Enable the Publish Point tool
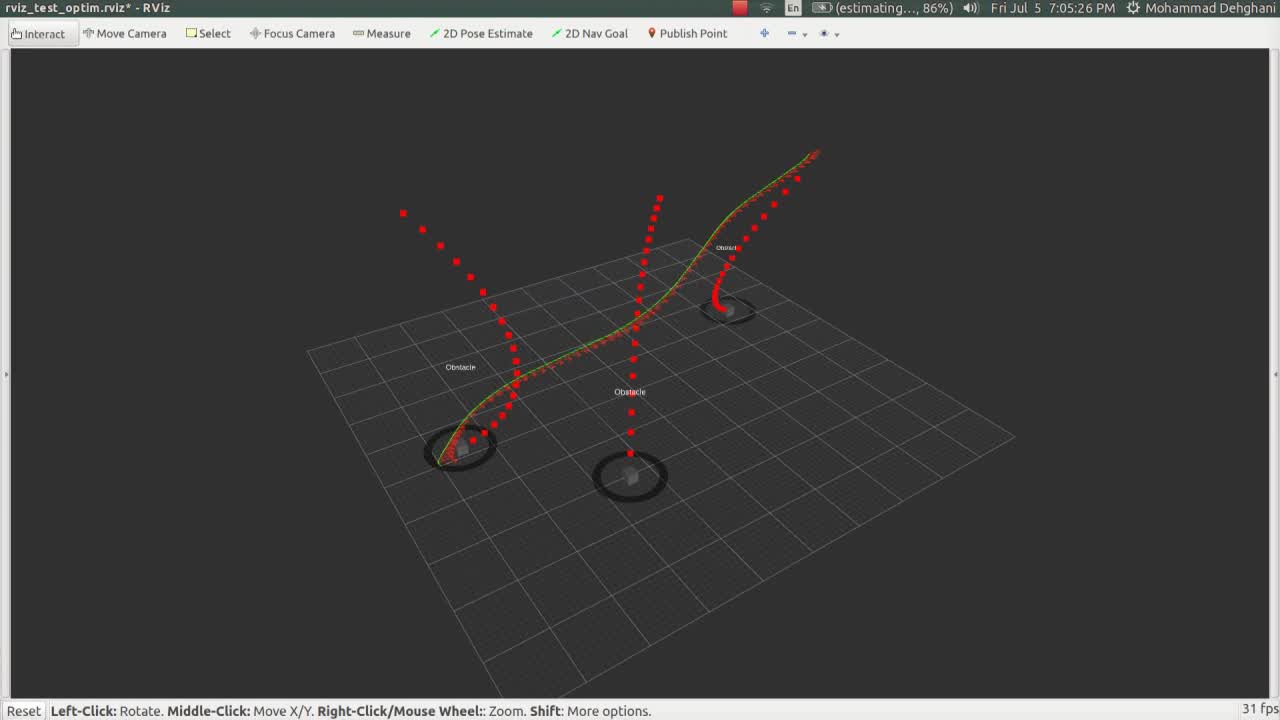Viewport: 1280px width, 720px height. tap(686, 33)
